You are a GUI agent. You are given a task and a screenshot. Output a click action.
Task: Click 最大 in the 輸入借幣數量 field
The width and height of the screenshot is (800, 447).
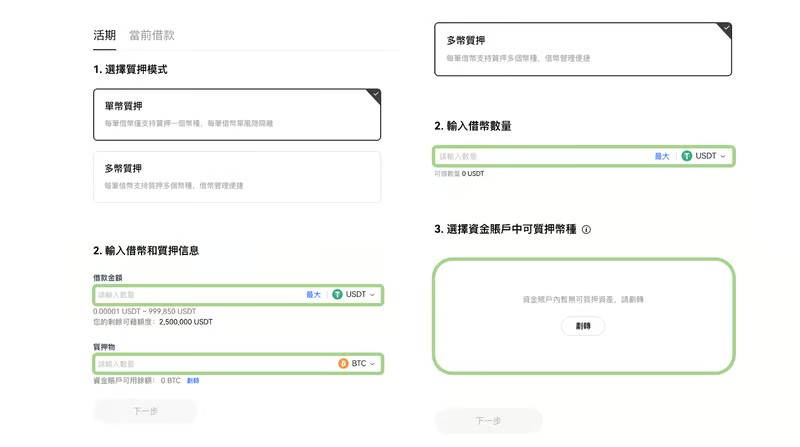[x=662, y=156]
